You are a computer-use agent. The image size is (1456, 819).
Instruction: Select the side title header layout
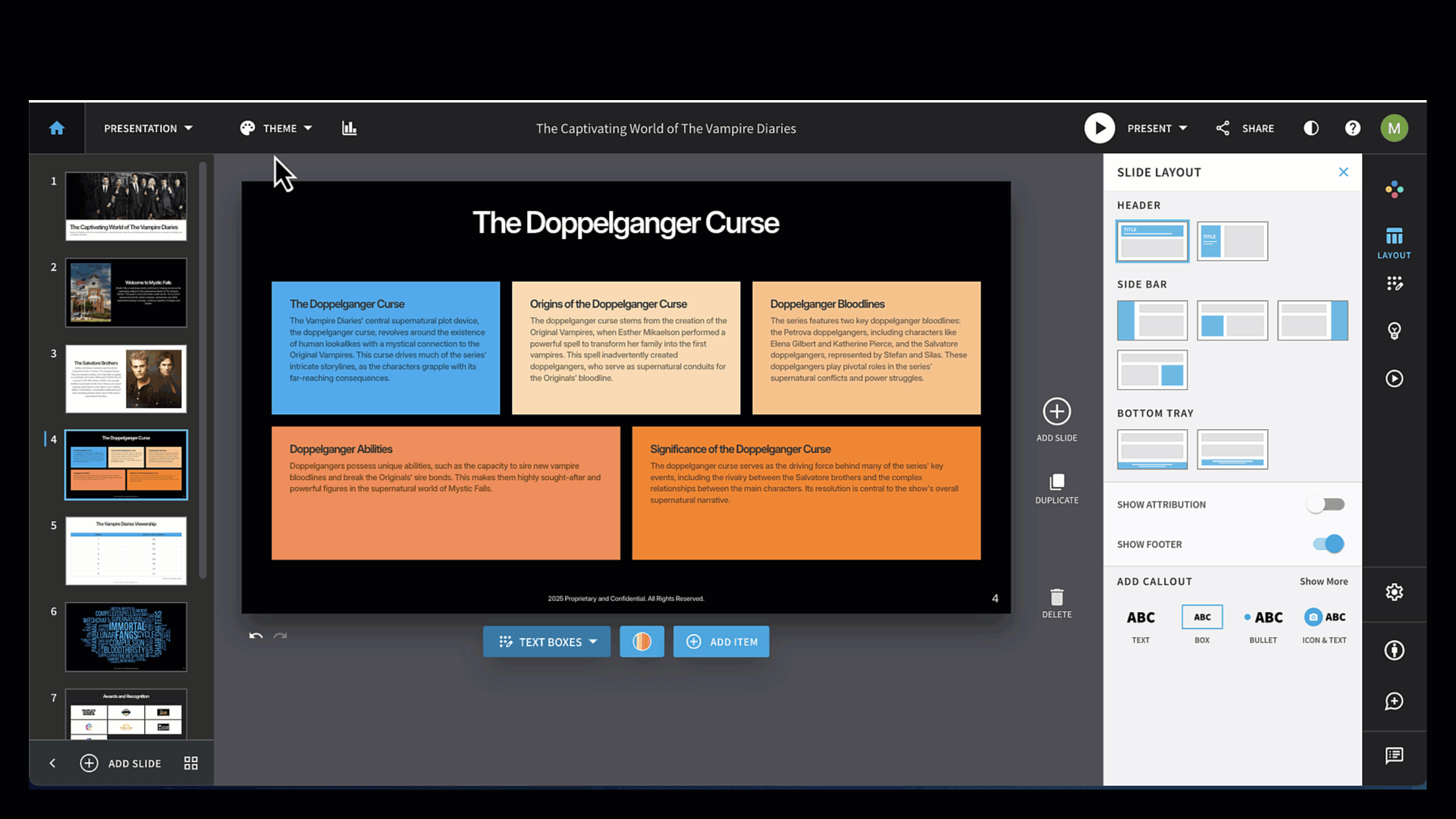(1232, 241)
